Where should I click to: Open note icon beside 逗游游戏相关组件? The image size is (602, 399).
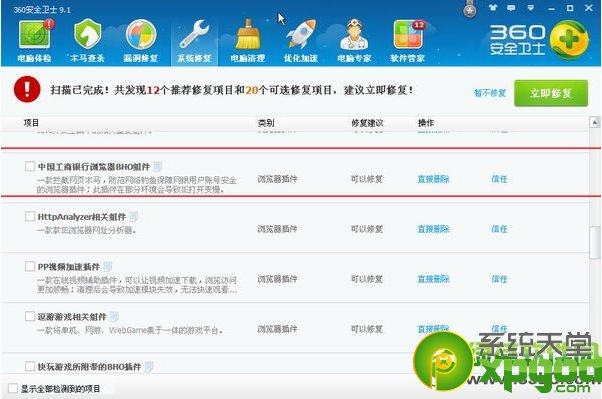[x=114, y=317]
